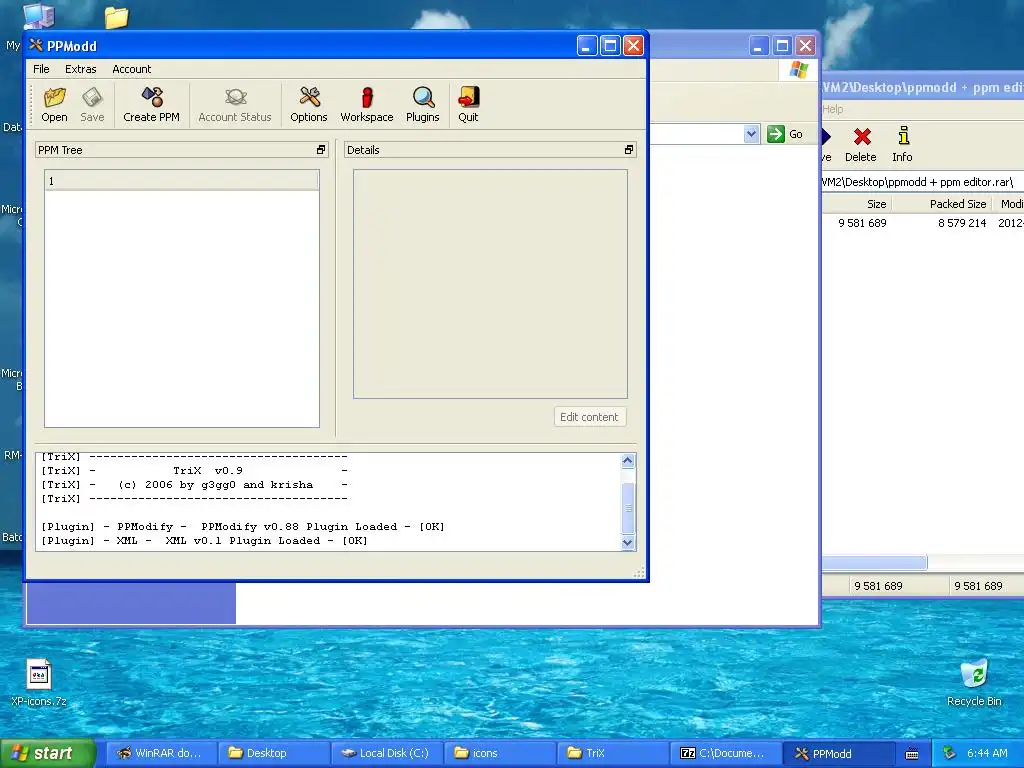Switch to Local Disk (C:) taskbar item
Image resolution: width=1024 pixels, height=768 pixels.
click(x=386, y=753)
